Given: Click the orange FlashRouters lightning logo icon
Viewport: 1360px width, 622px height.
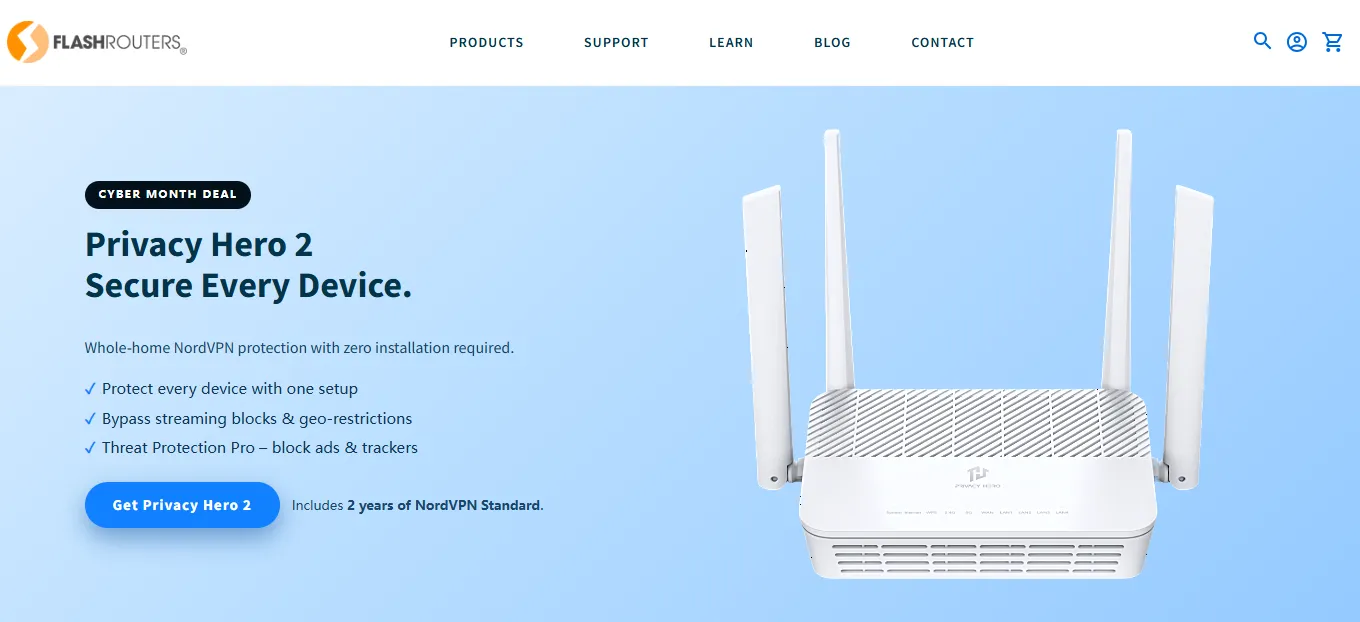Looking at the screenshot, I should point(27,42).
